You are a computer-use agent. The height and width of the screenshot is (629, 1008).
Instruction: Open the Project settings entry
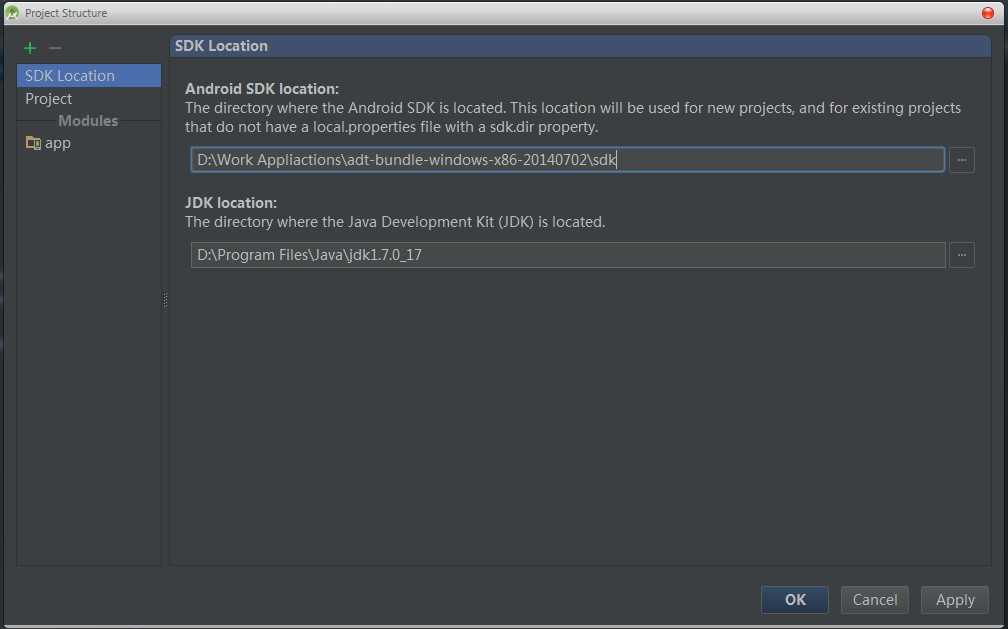click(x=49, y=99)
